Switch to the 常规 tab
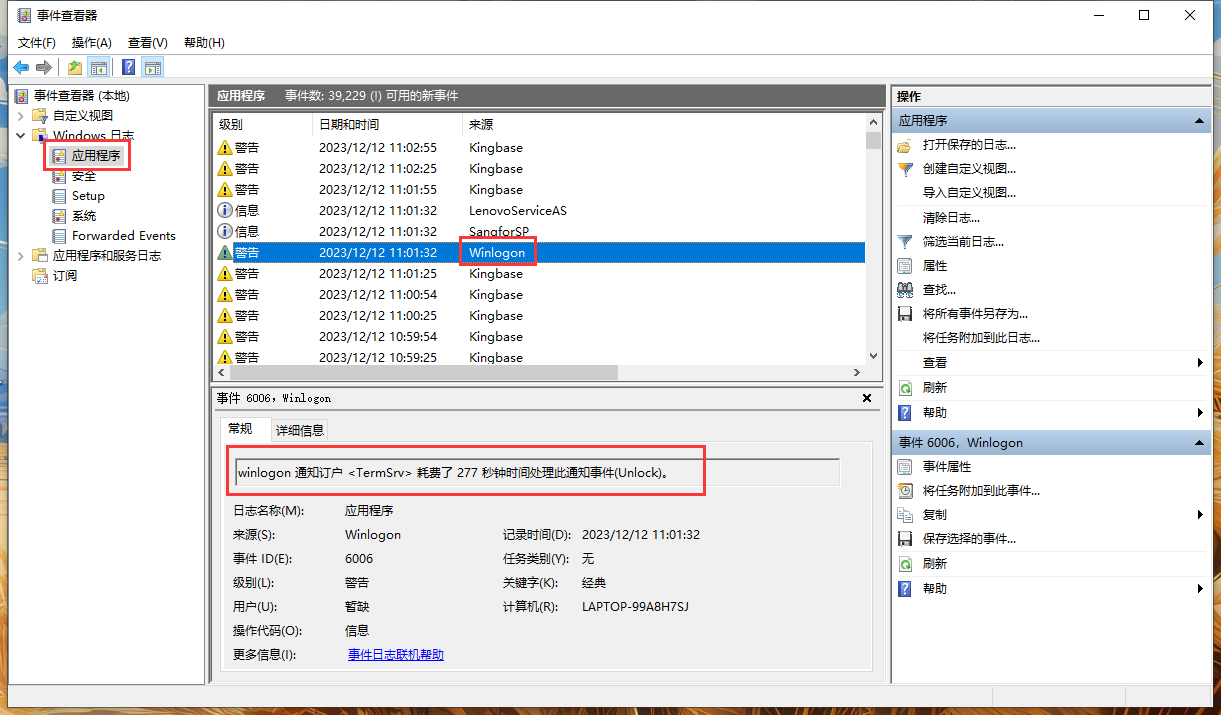This screenshot has height=715, width=1221. click(241, 428)
